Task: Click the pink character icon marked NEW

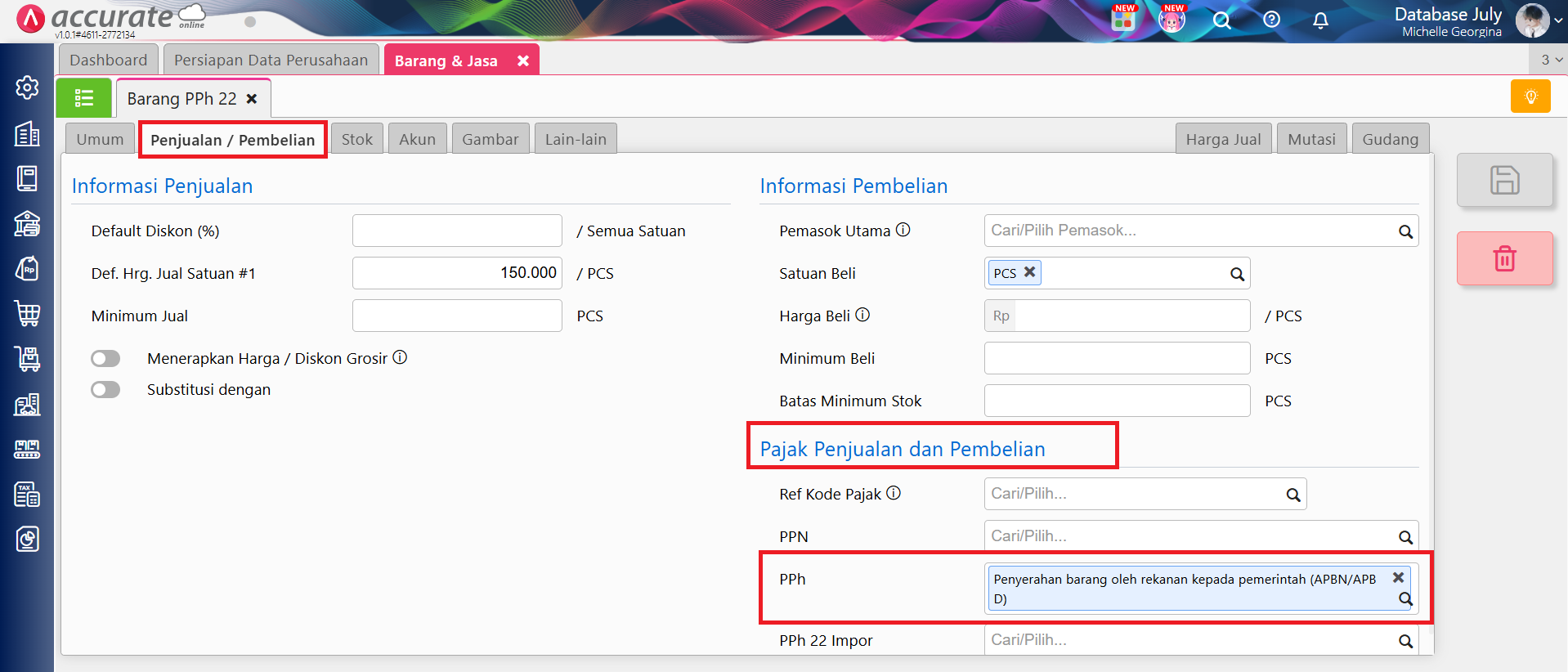Action: pos(1172,18)
